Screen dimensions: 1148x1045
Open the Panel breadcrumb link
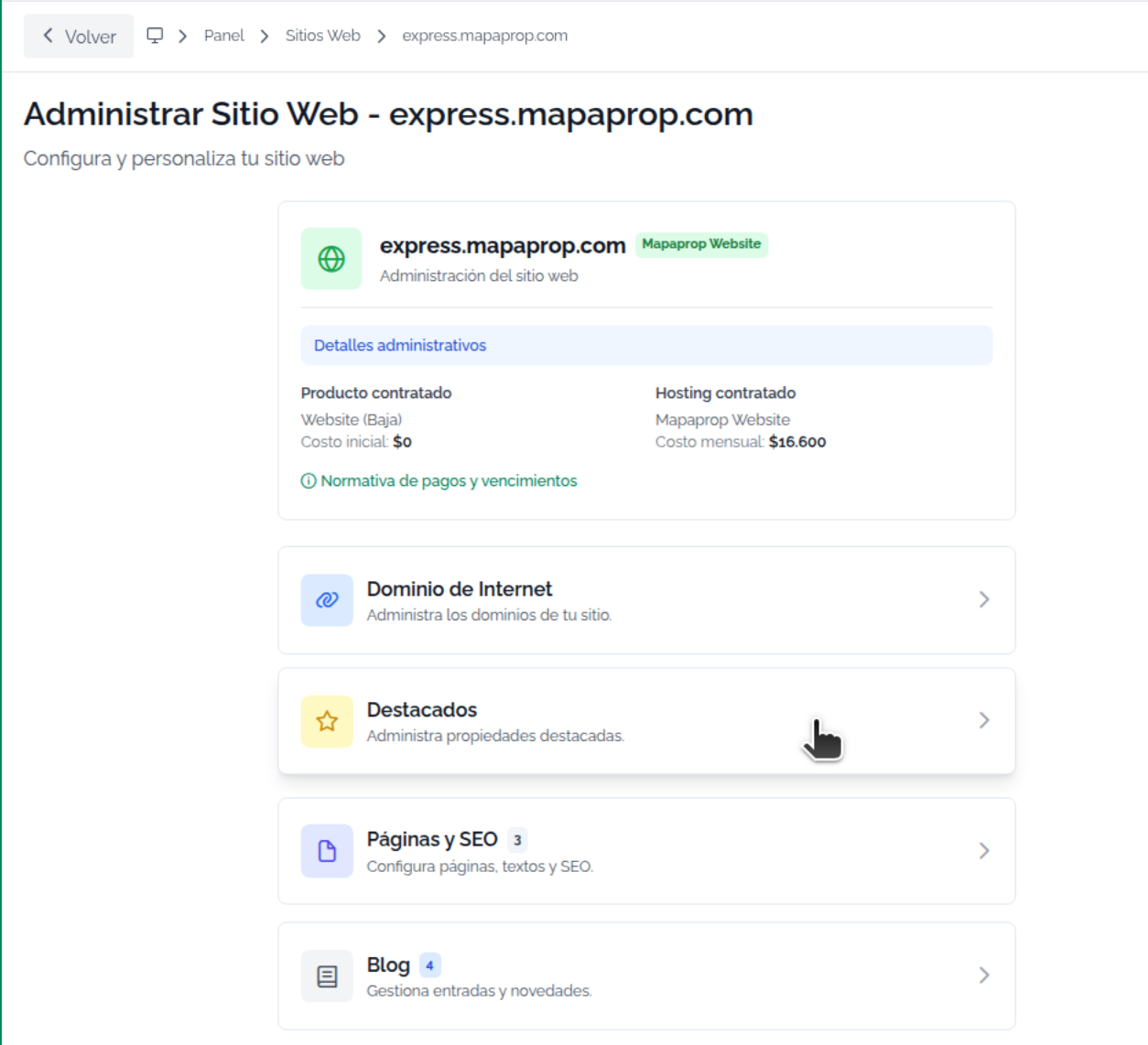(223, 36)
